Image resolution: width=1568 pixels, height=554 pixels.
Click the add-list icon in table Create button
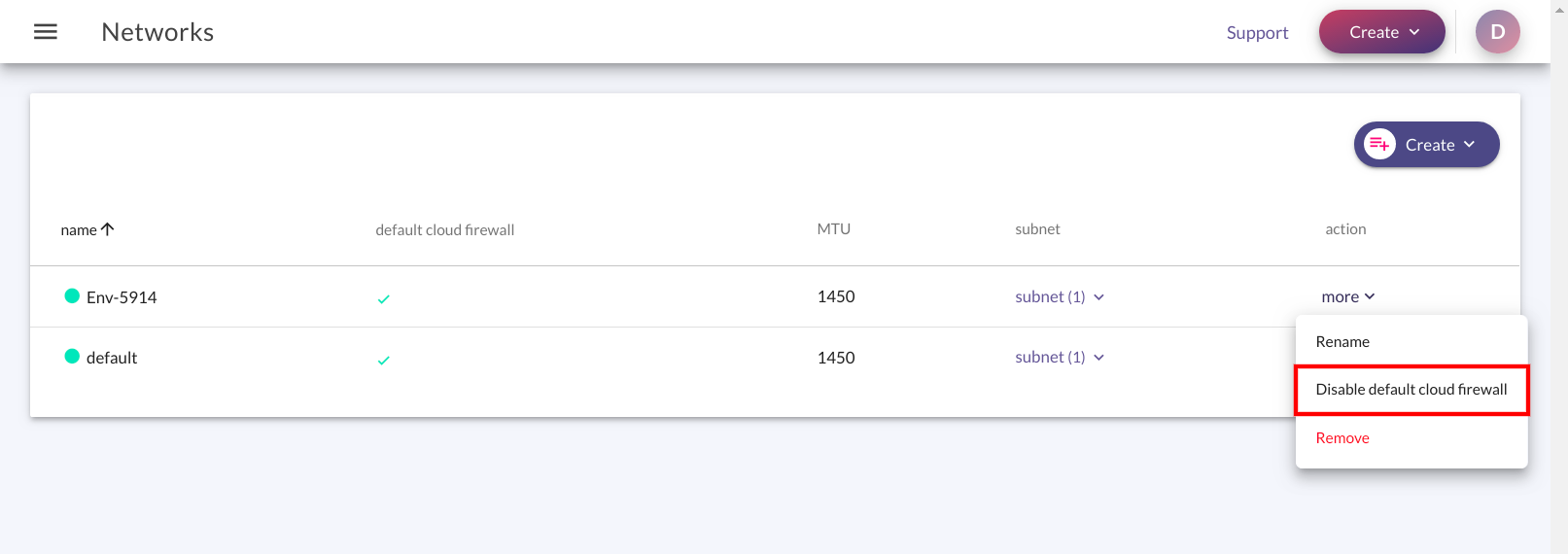(1379, 144)
